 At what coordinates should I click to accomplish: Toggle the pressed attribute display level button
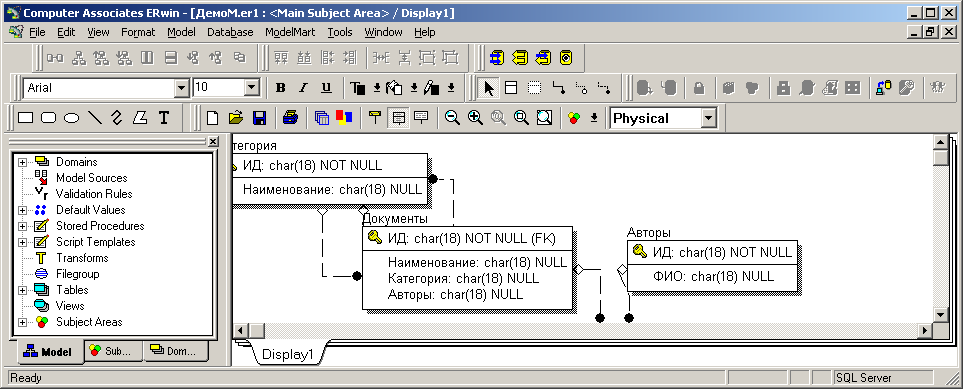(x=399, y=117)
